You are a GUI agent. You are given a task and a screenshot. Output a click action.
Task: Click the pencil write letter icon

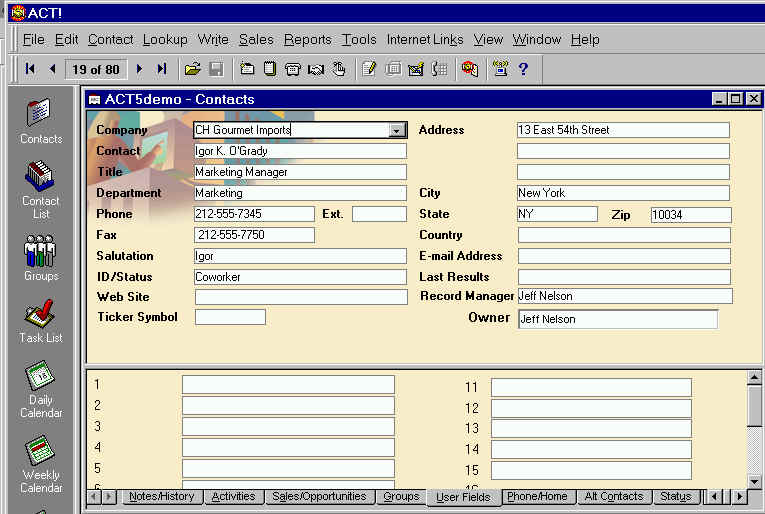(369, 69)
